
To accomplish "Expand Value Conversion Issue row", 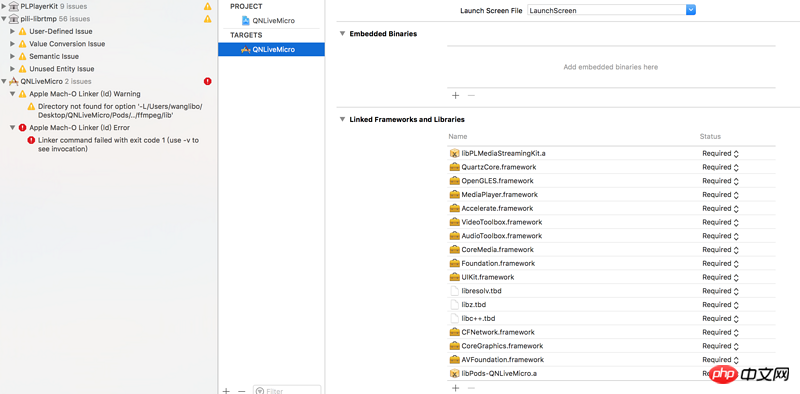I will (13, 44).
